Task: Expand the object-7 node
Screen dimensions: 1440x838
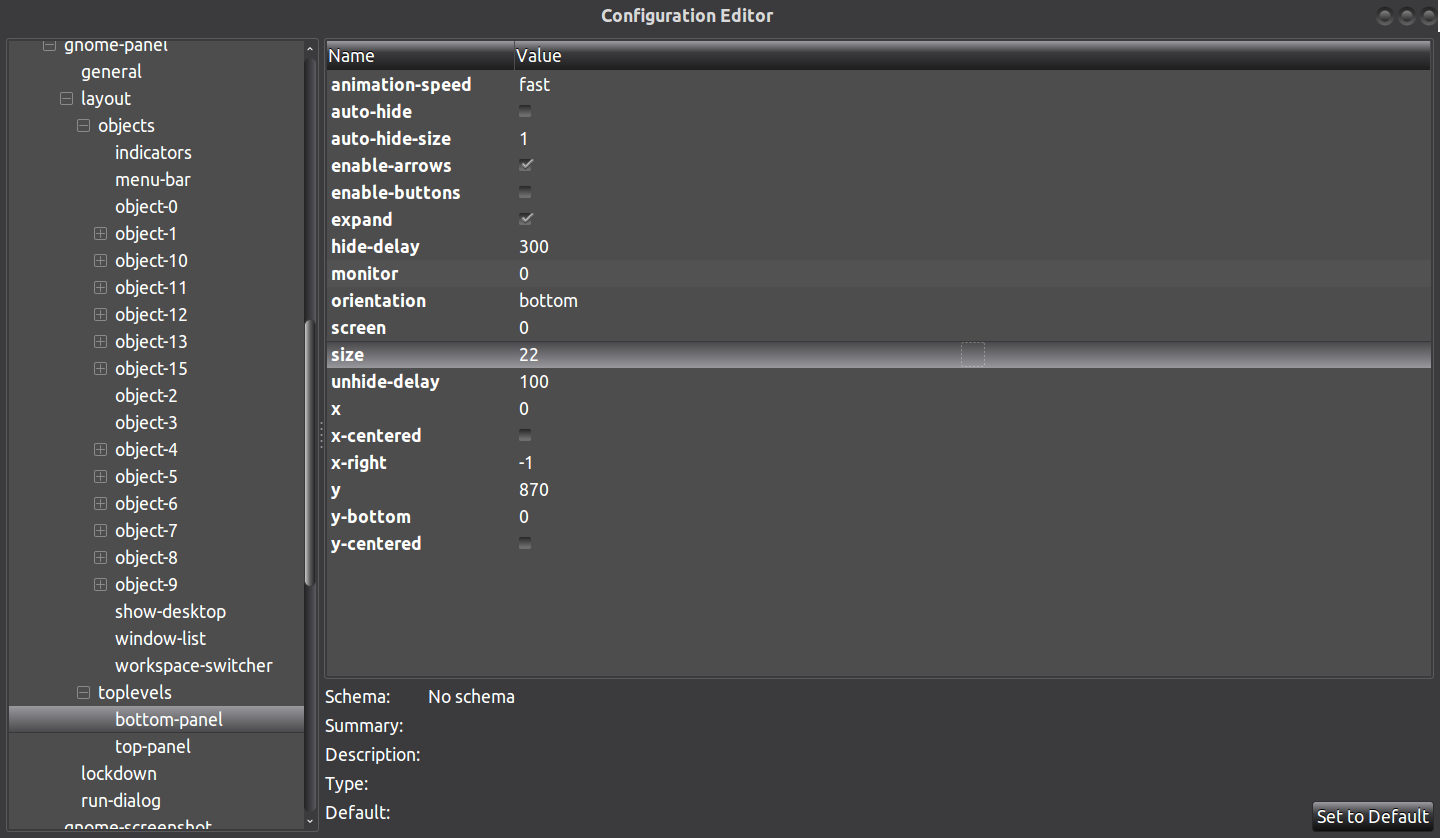Action: (x=100, y=531)
